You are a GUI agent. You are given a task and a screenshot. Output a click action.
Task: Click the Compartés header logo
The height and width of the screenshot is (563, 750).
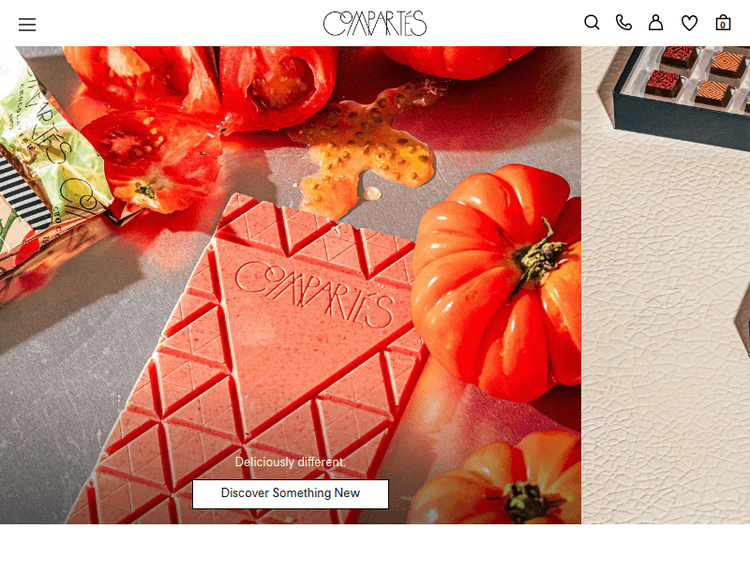[375, 23]
